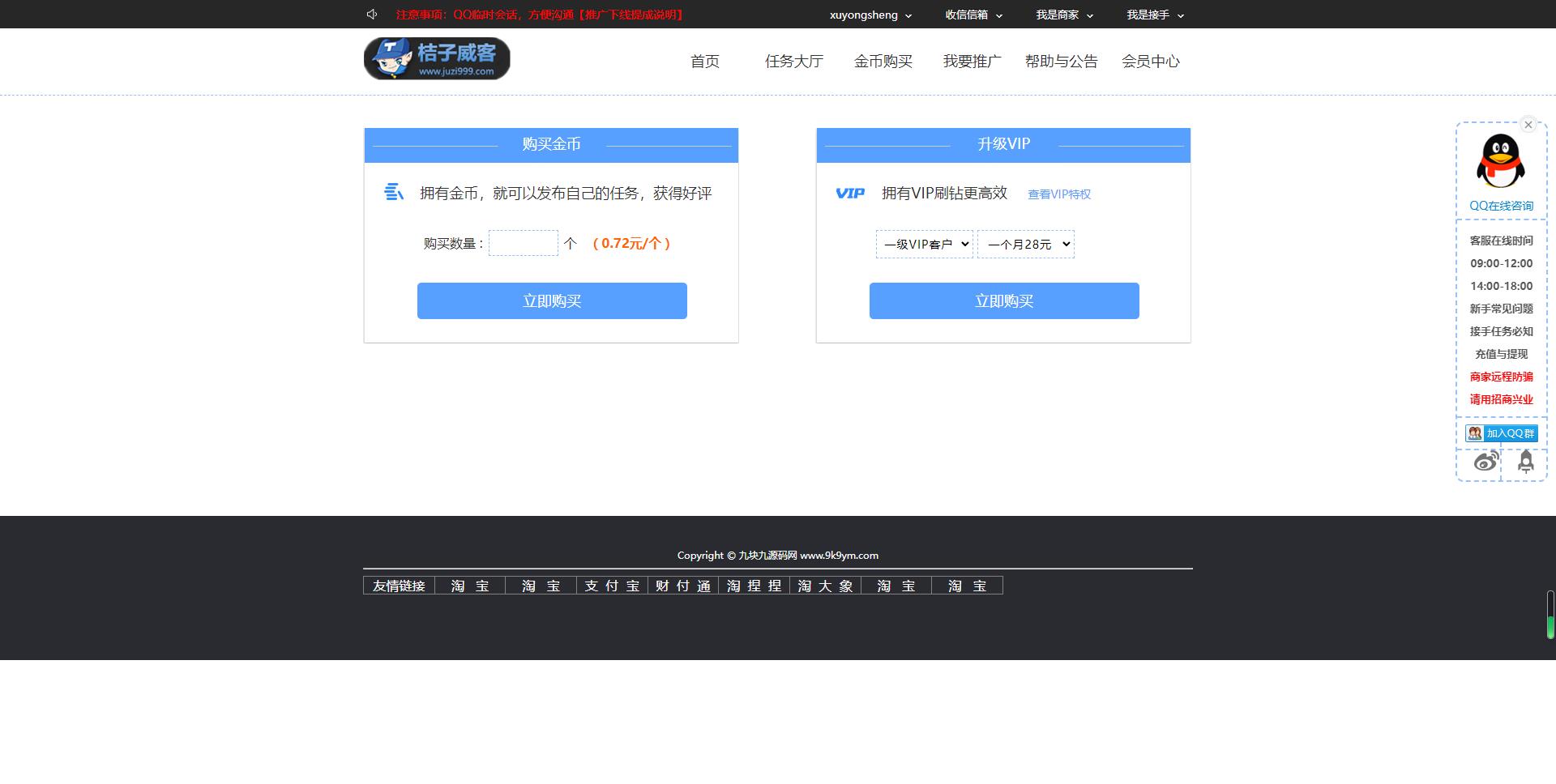
Task: Join the QQ group via 加入QQ群 icon
Action: pyautogui.click(x=1501, y=432)
